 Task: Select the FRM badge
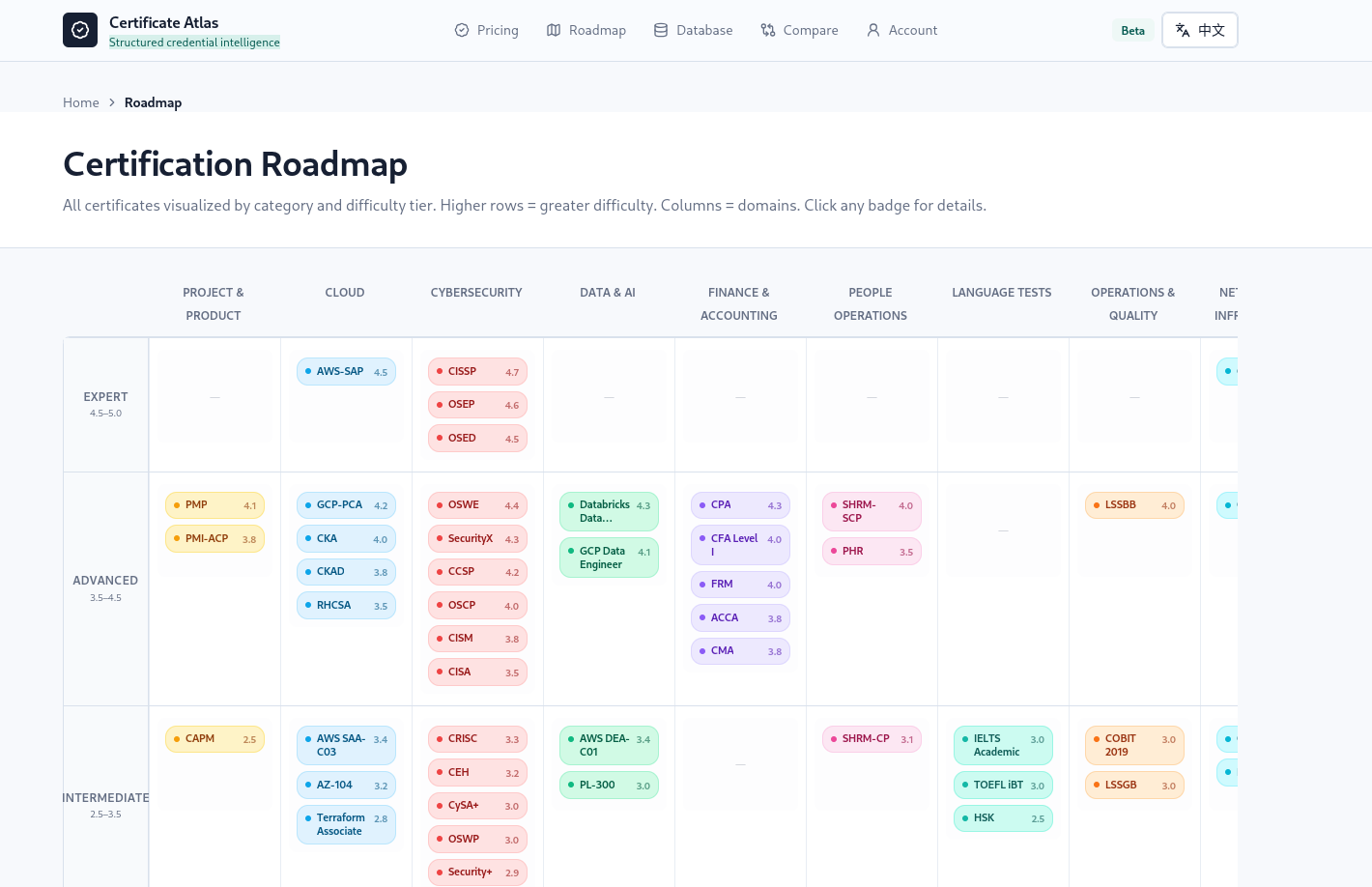[740, 585]
